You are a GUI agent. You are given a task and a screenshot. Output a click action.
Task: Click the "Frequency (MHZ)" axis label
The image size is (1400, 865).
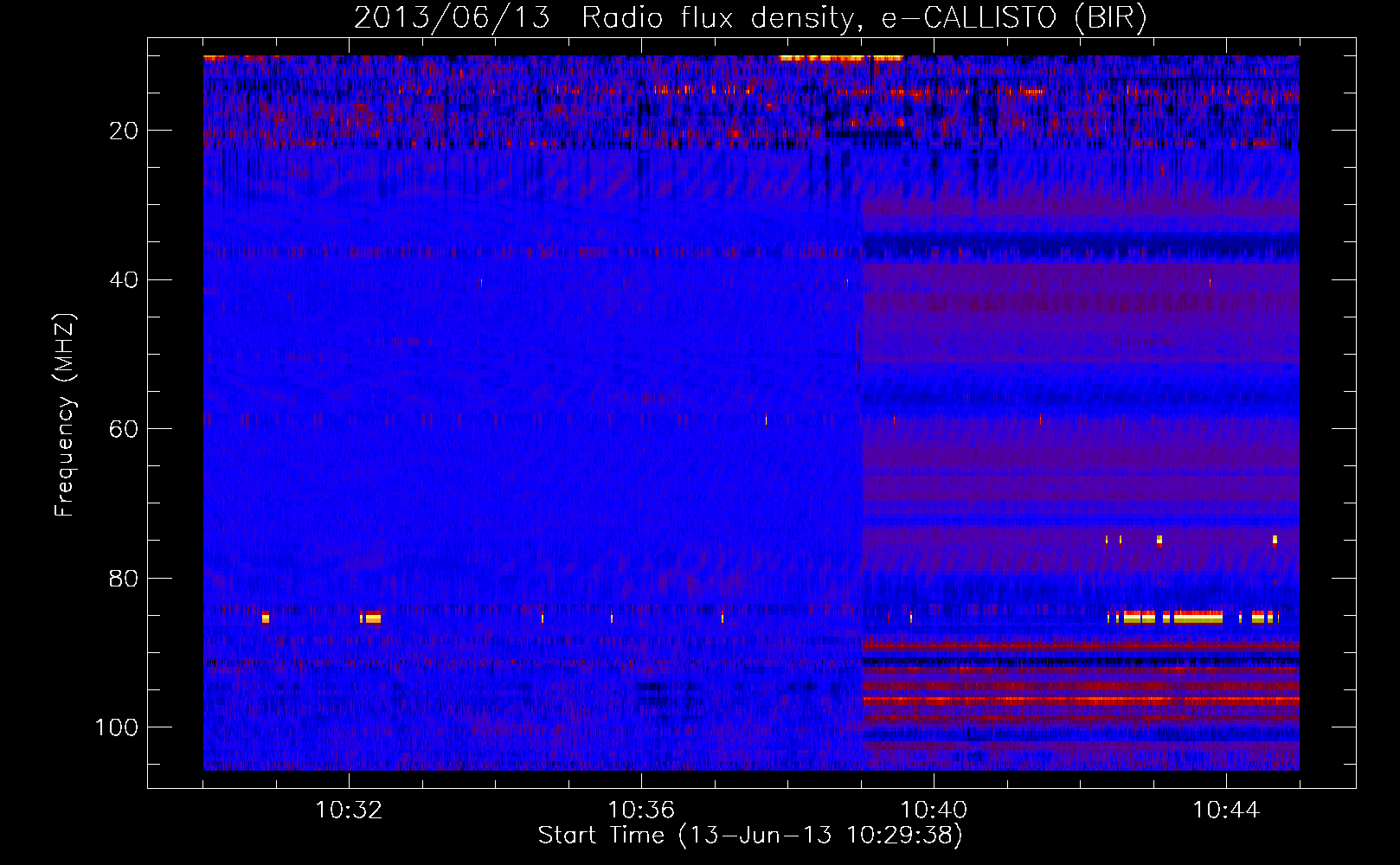[x=65, y=414]
